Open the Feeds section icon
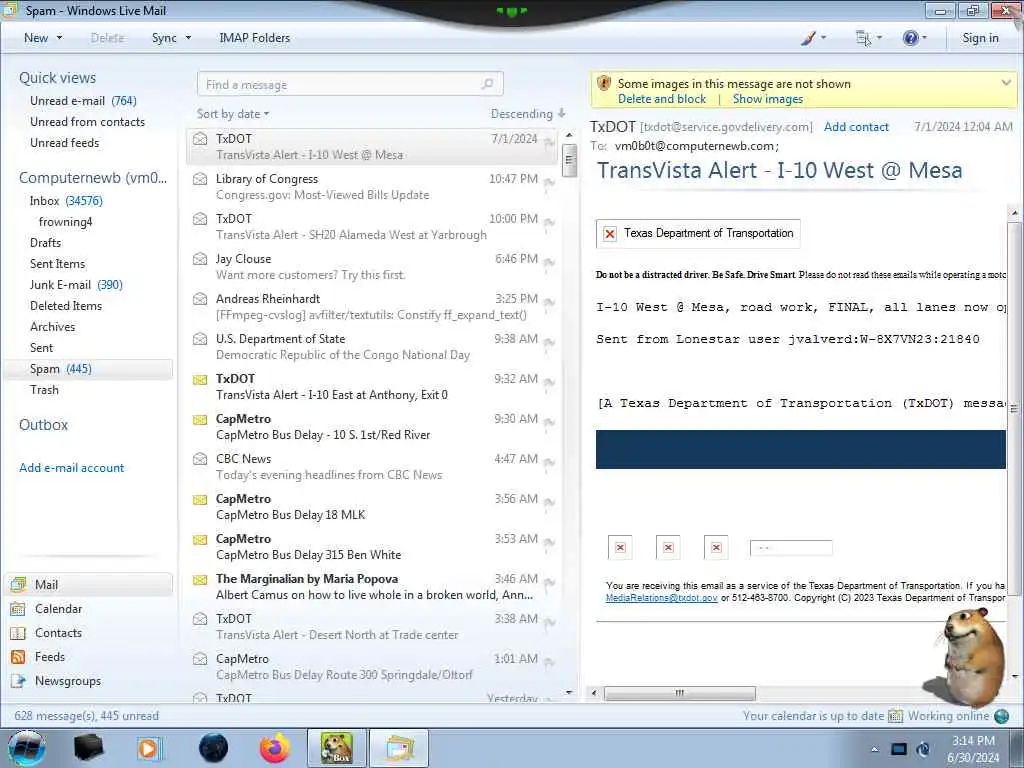The image size is (1024, 768). [18, 657]
